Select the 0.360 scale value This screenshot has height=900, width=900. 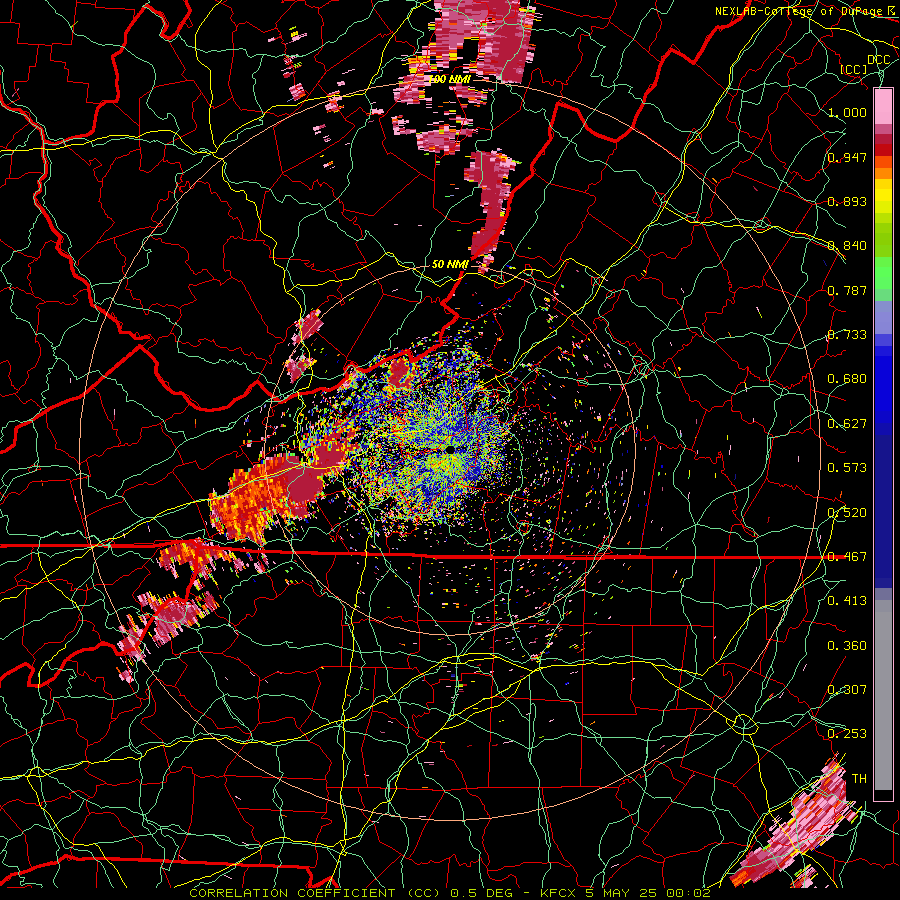pos(847,646)
